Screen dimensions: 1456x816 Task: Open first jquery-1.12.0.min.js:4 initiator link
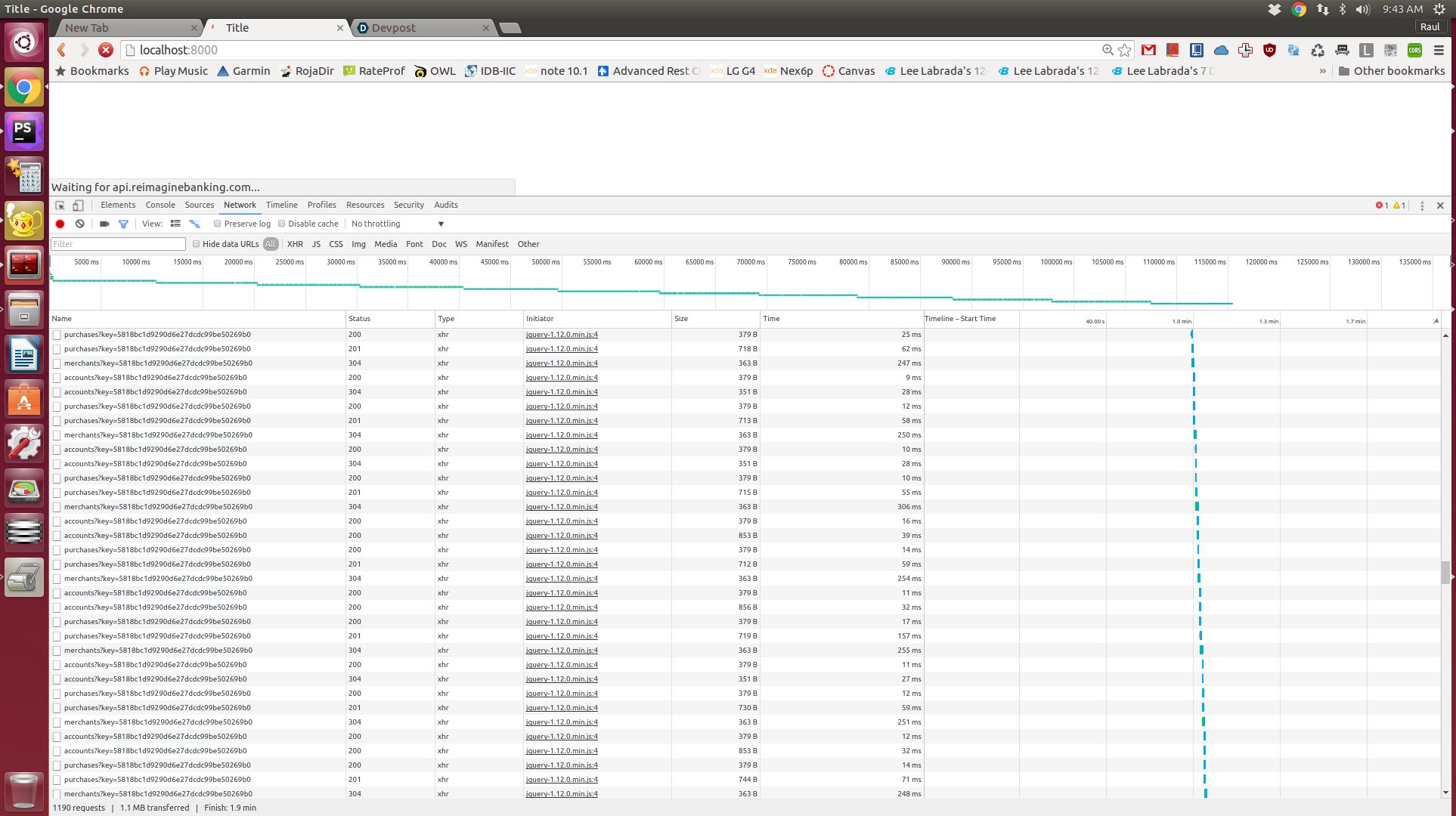[x=562, y=334]
